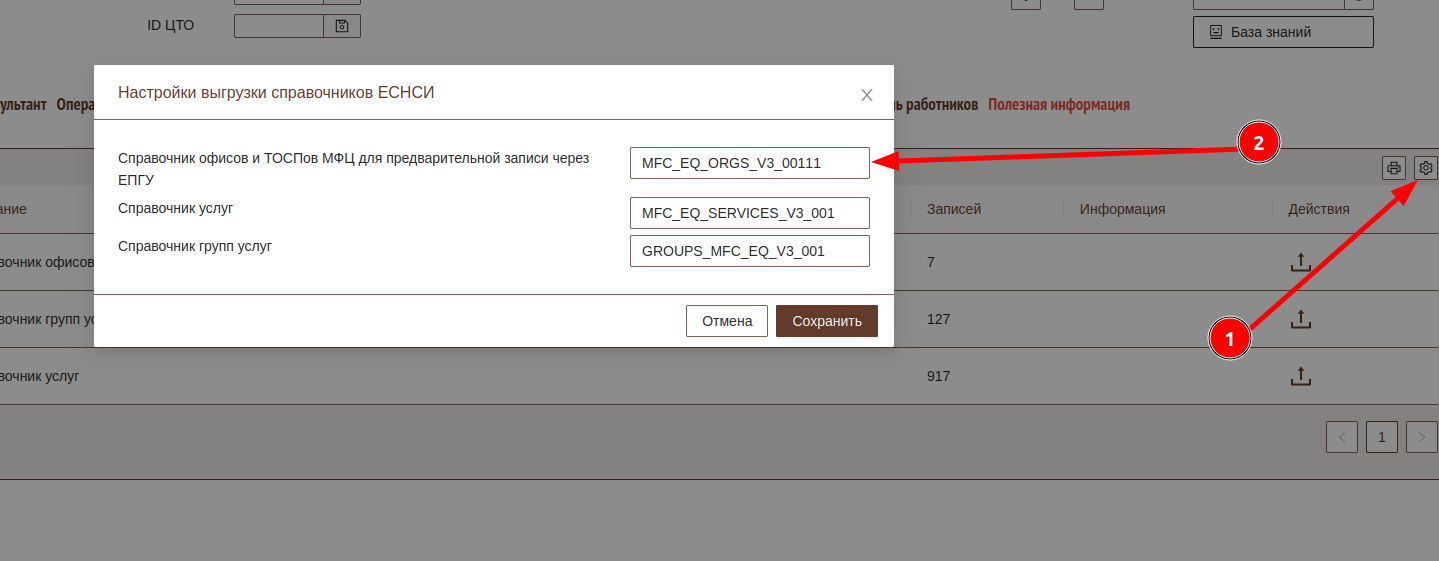Open the gear settings icon above the table

1426,168
